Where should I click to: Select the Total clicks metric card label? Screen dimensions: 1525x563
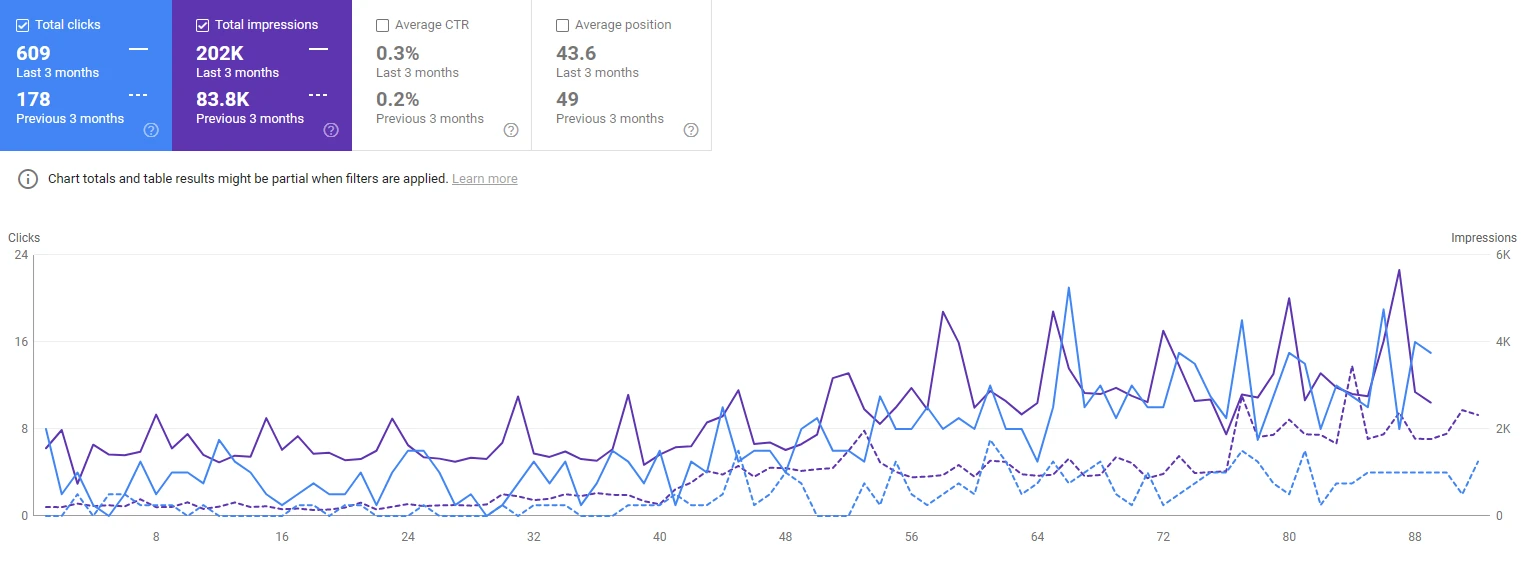pyautogui.click(x=68, y=25)
